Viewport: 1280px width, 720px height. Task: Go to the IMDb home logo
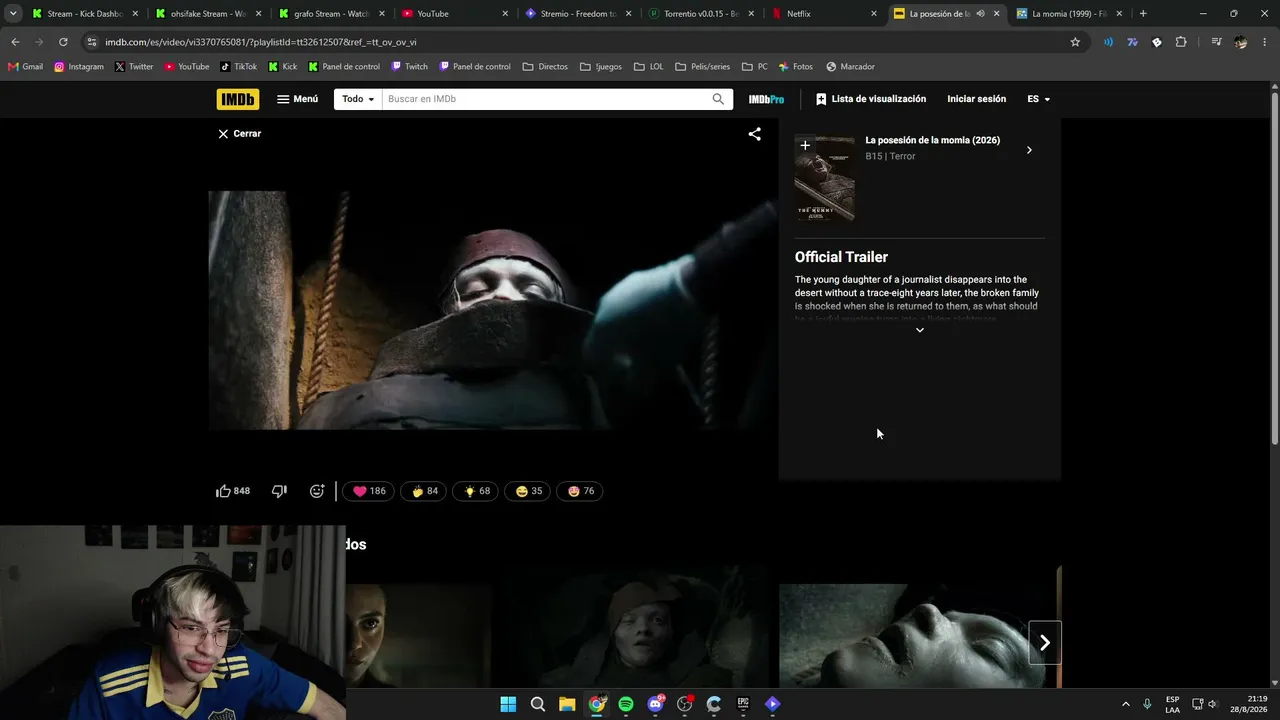(x=237, y=99)
